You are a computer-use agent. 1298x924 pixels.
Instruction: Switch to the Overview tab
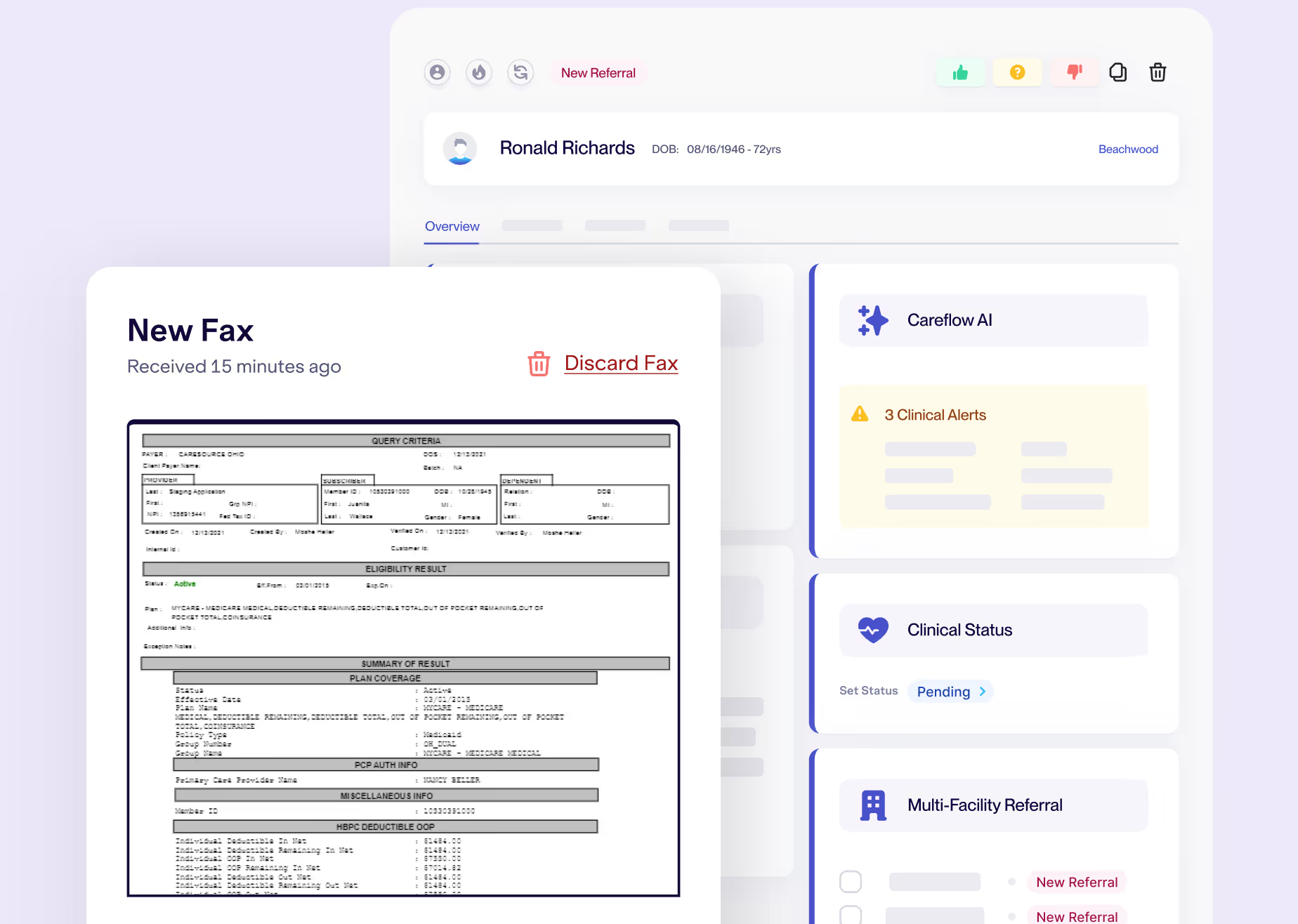click(452, 227)
